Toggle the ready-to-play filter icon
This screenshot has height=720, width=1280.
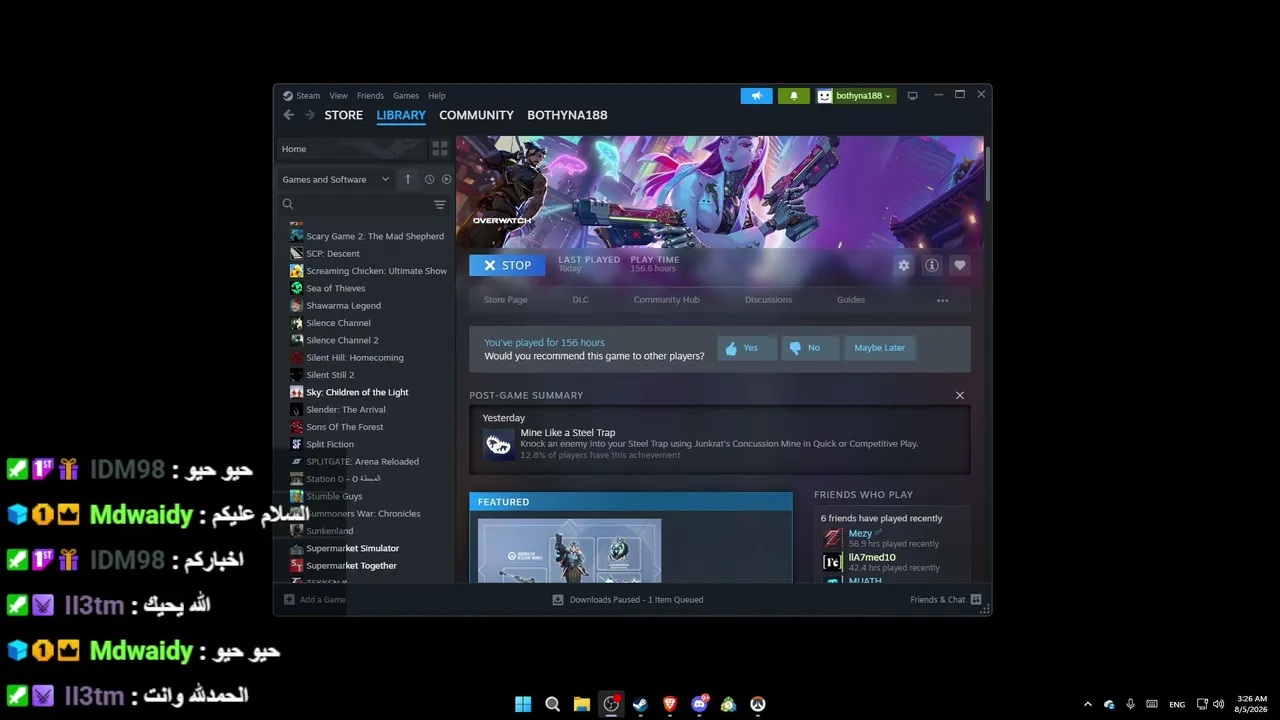(446, 179)
